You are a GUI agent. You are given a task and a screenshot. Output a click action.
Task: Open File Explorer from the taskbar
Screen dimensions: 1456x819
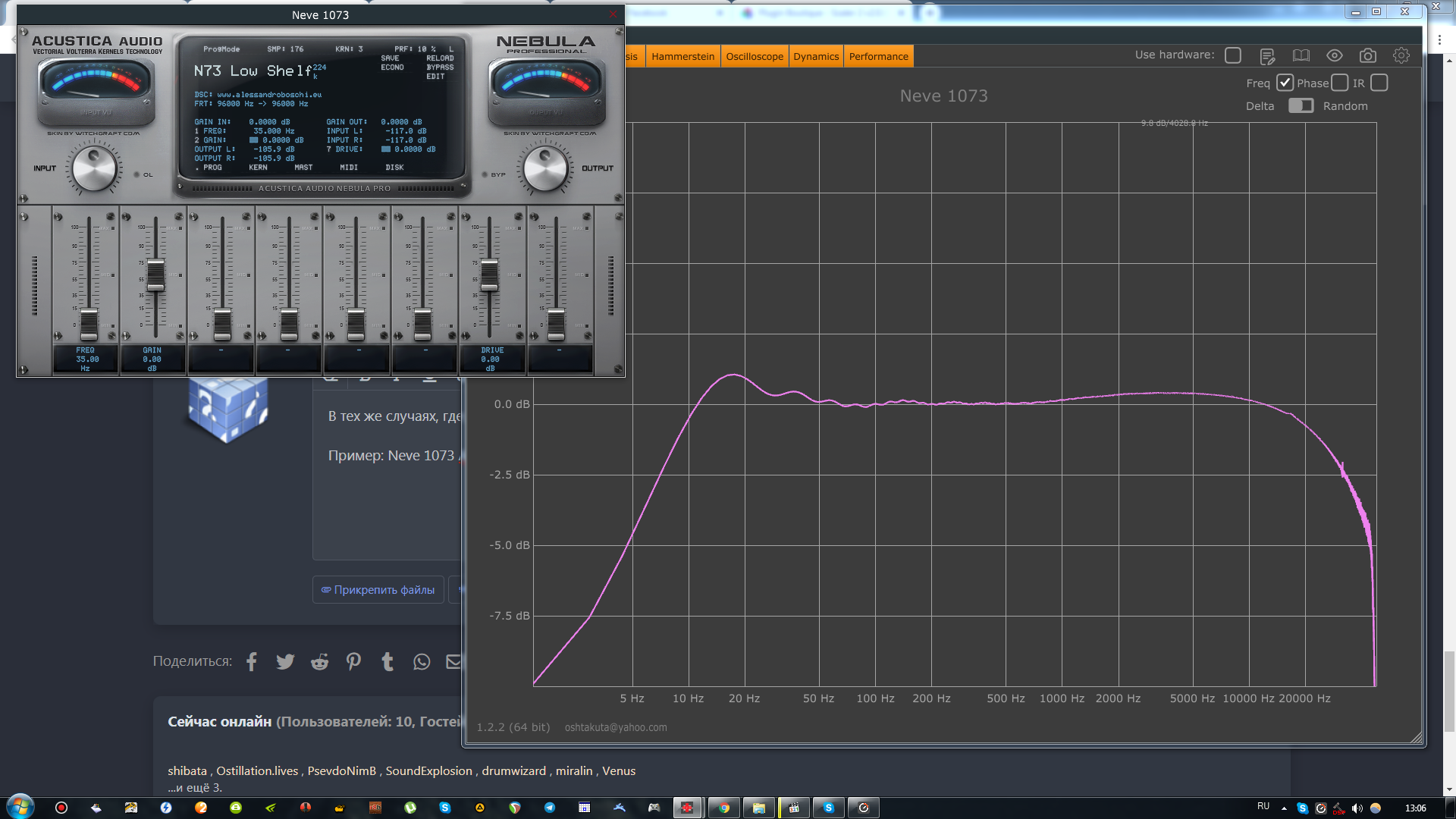[758, 808]
